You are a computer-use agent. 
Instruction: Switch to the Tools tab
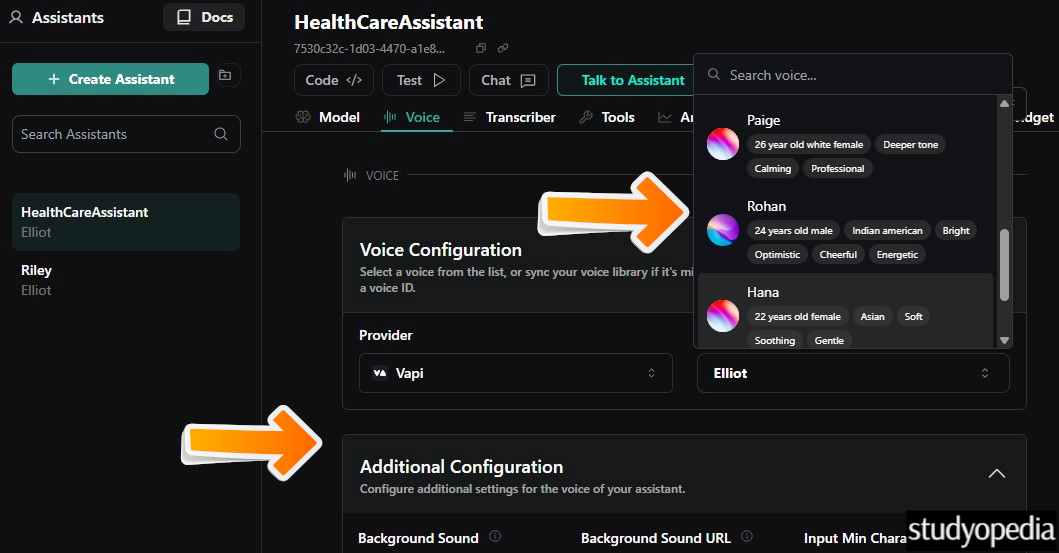point(607,117)
